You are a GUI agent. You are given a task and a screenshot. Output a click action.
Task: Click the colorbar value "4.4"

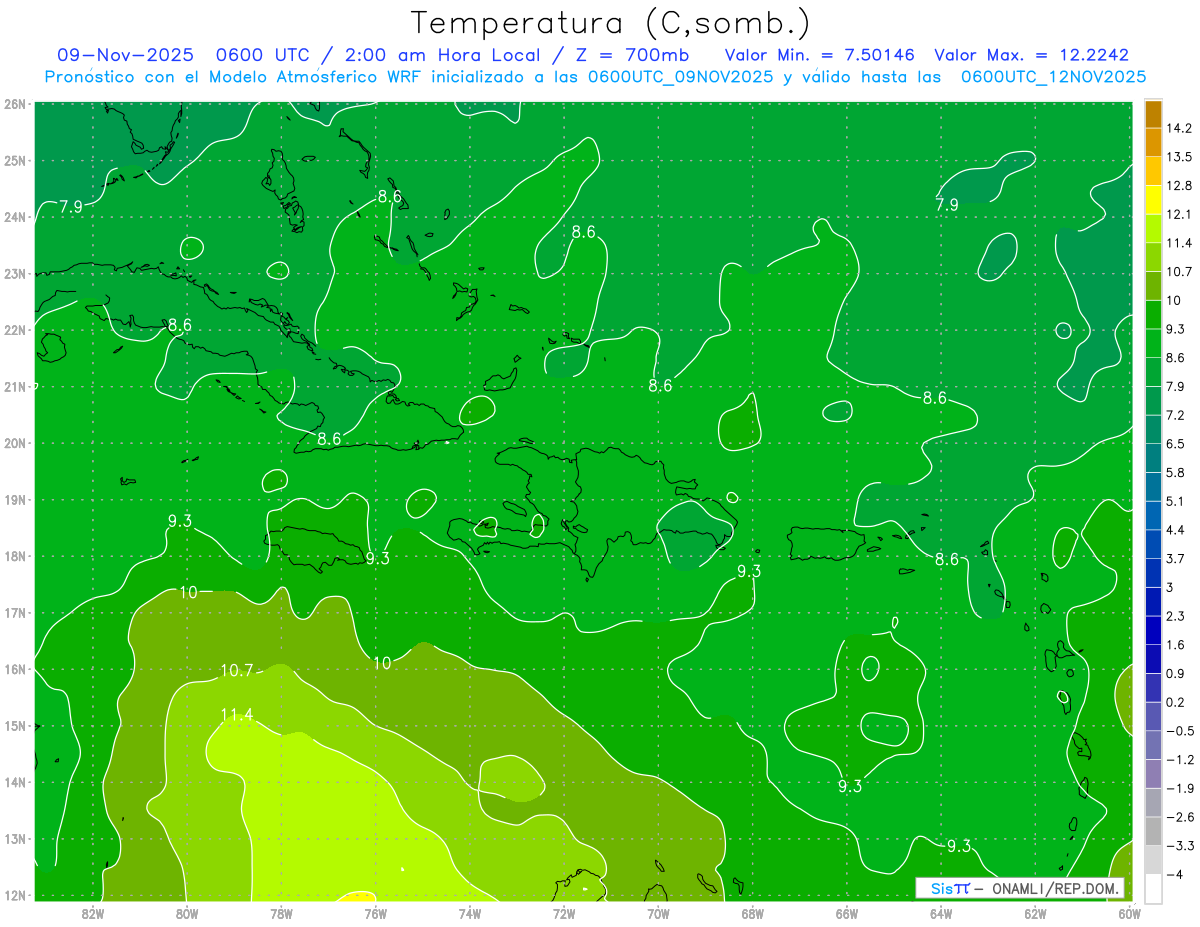point(1176,530)
